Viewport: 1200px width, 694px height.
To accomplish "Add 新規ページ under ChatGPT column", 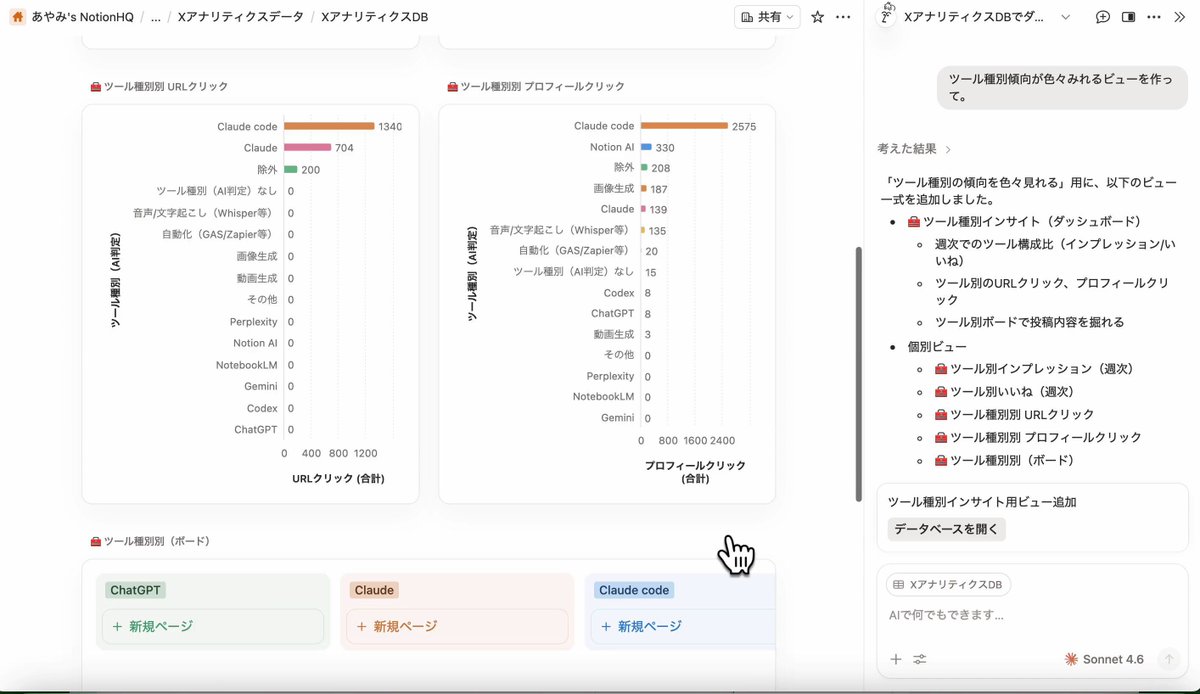I will pyautogui.click(x=213, y=626).
